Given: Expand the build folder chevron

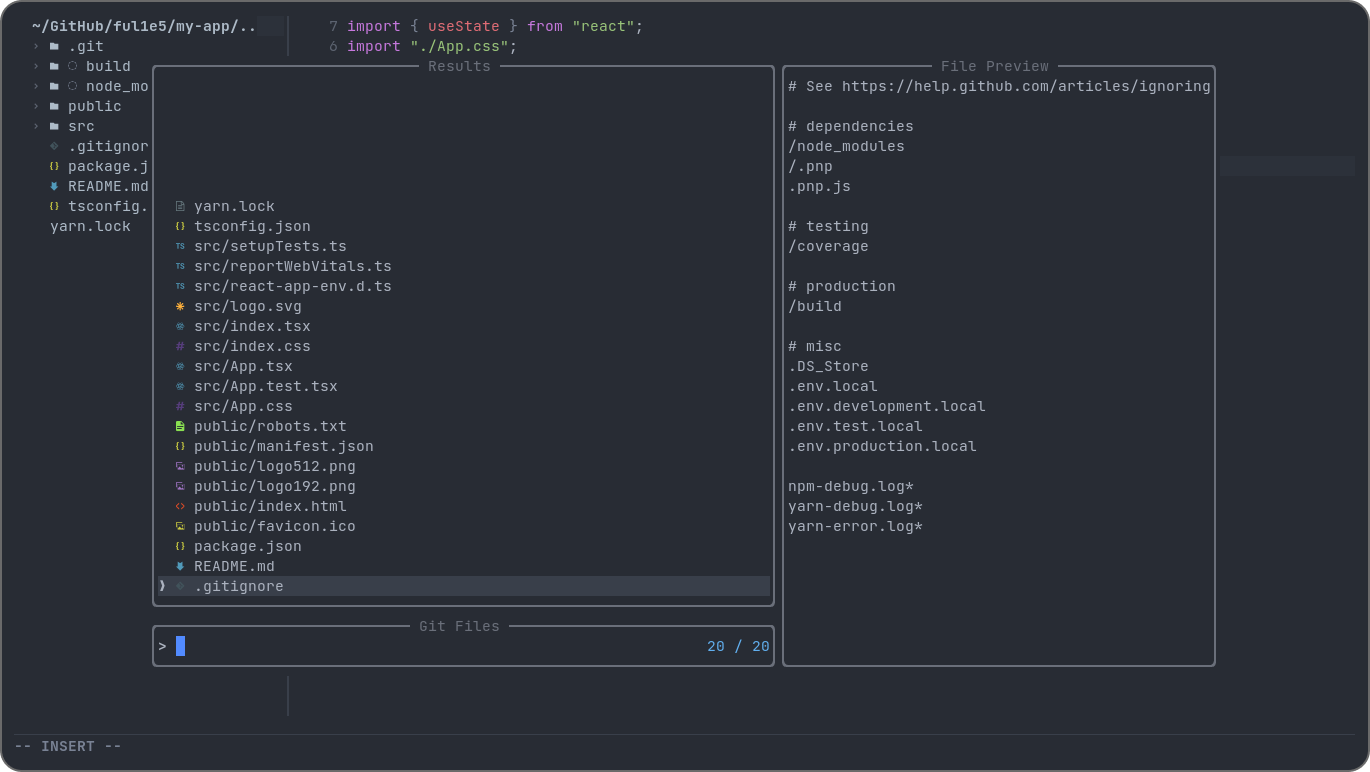Looking at the screenshot, I should pyautogui.click(x=36, y=66).
